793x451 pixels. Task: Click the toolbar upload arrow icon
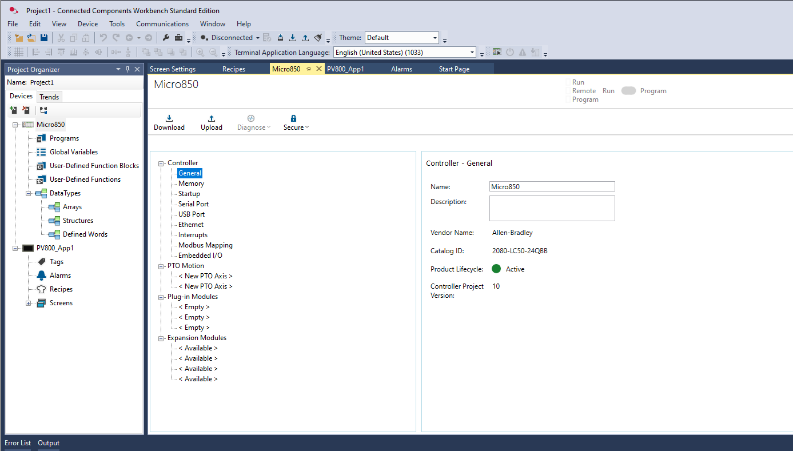click(305, 37)
